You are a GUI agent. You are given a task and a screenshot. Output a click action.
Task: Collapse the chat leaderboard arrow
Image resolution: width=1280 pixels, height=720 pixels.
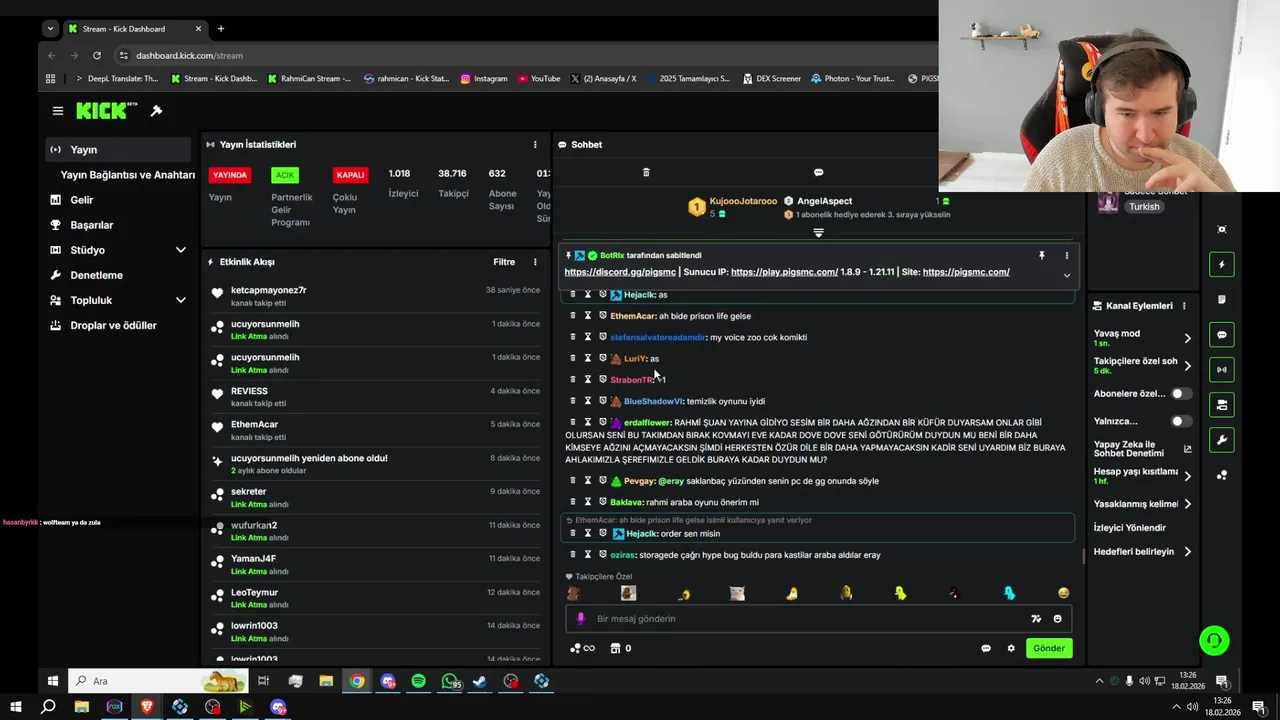[818, 232]
